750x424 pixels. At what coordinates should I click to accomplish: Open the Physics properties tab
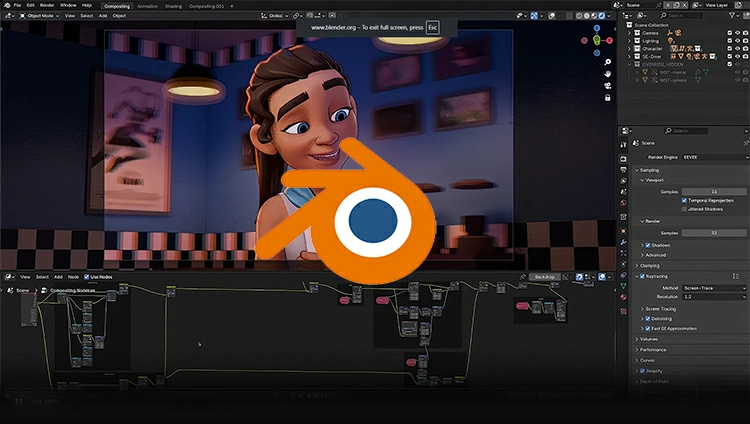623,264
